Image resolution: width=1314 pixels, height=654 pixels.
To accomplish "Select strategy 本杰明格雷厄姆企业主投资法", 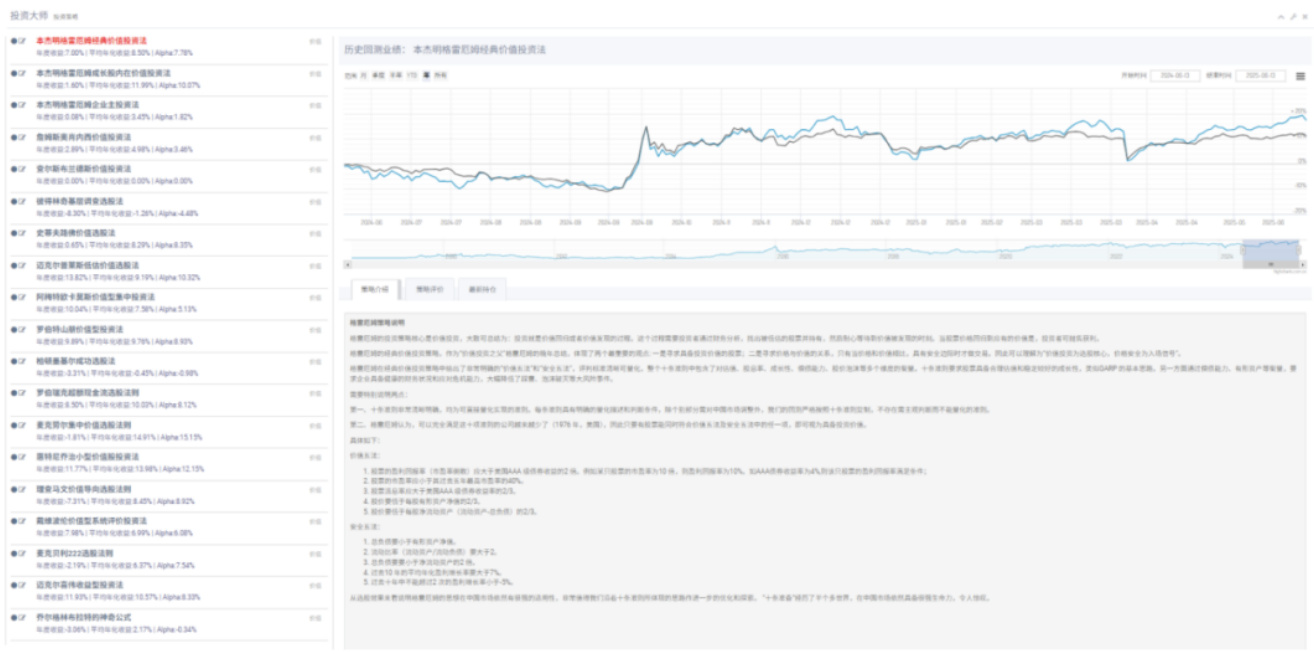I will [x=88, y=105].
